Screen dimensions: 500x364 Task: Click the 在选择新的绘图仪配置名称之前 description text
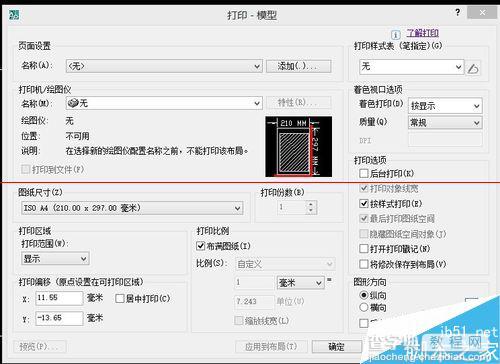157,151
